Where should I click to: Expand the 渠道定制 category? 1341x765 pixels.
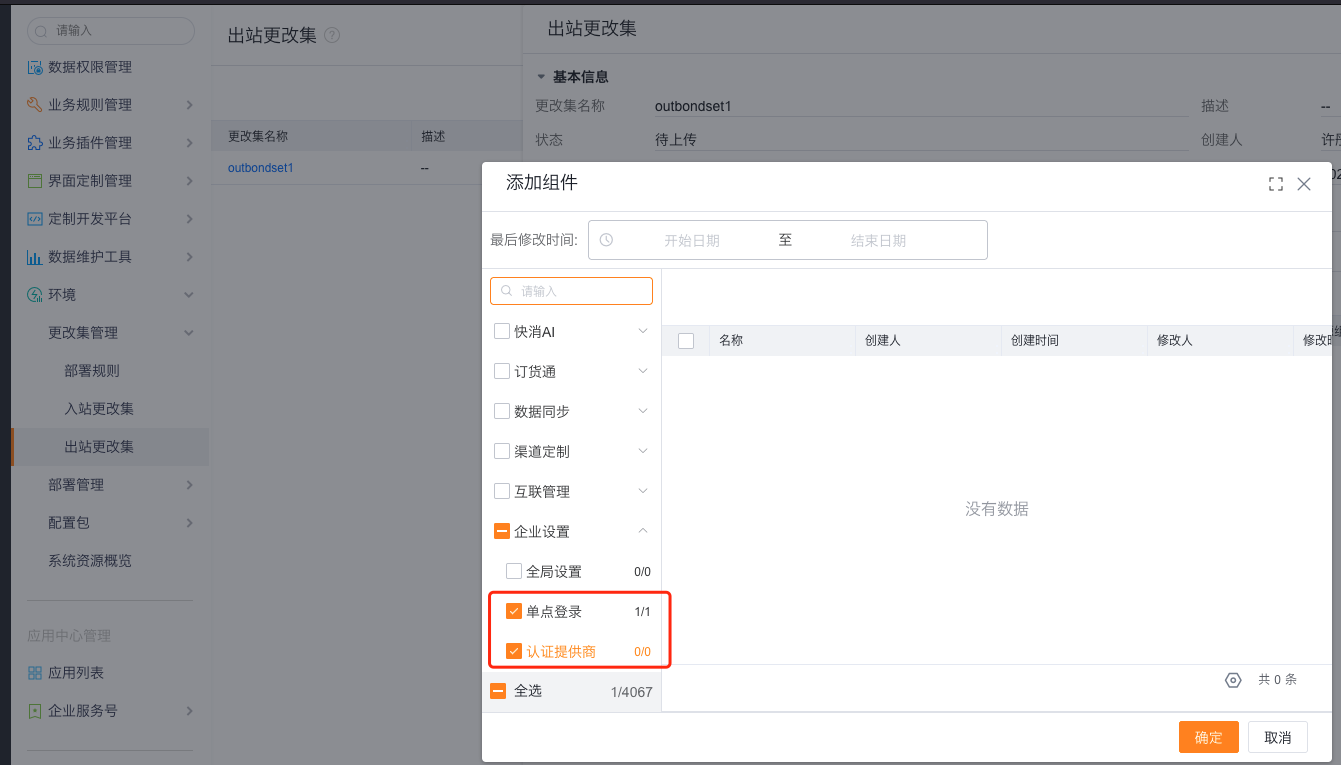[644, 450]
